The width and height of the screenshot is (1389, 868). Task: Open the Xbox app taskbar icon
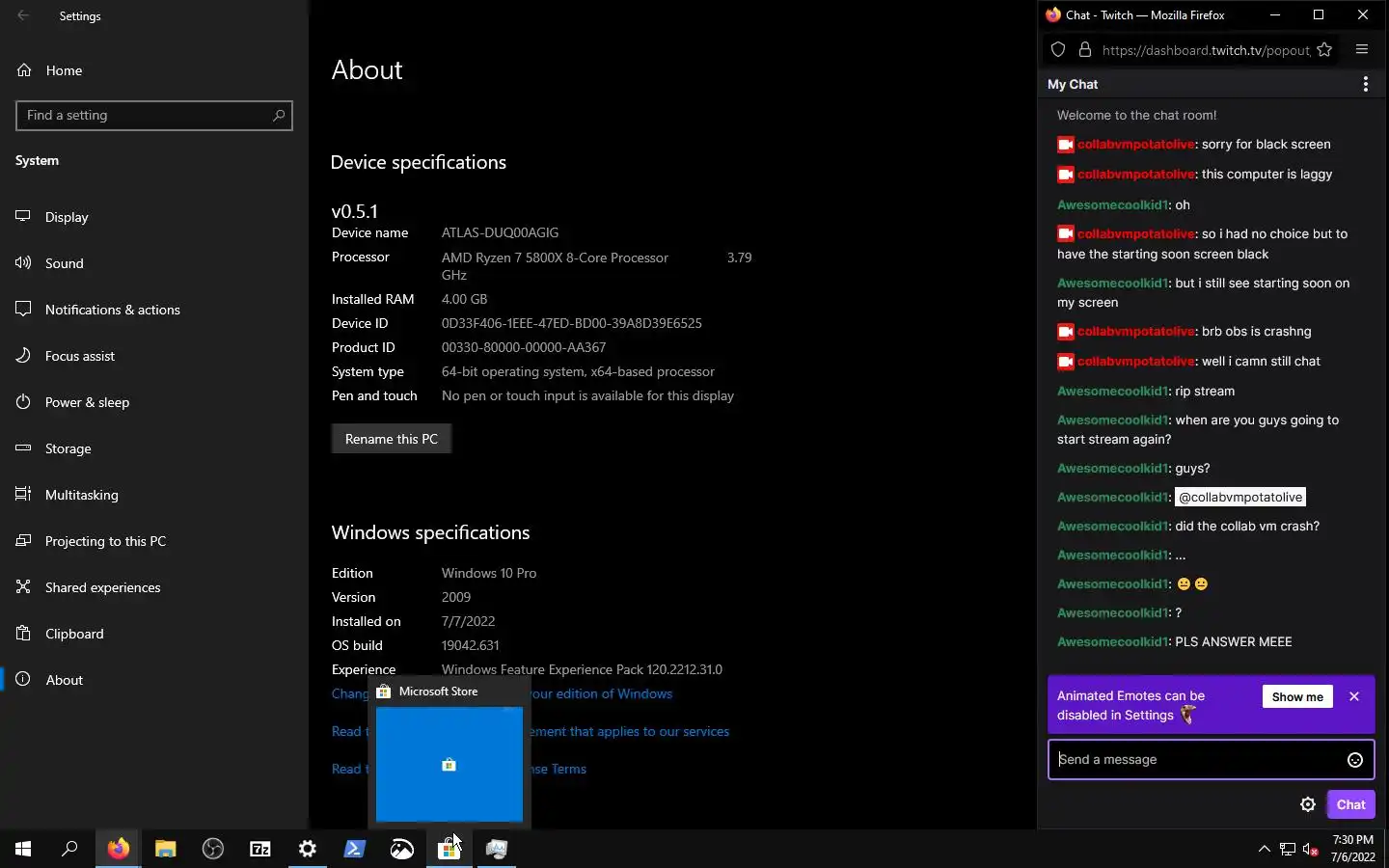pos(401,849)
